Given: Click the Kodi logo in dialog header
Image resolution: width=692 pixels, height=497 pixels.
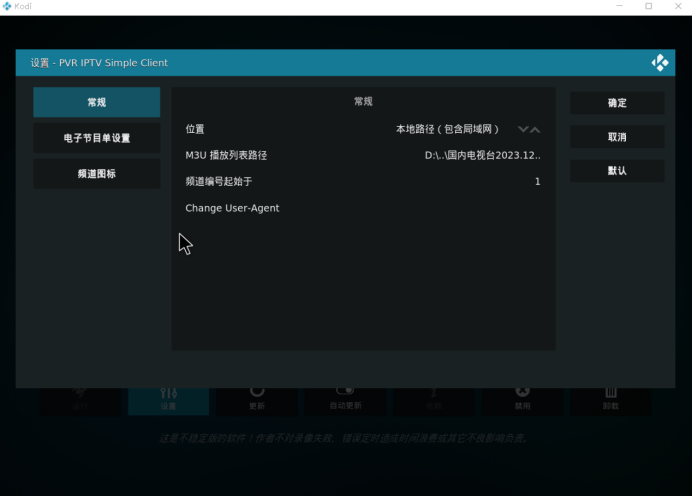Looking at the screenshot, I should [x=660, y=63].
